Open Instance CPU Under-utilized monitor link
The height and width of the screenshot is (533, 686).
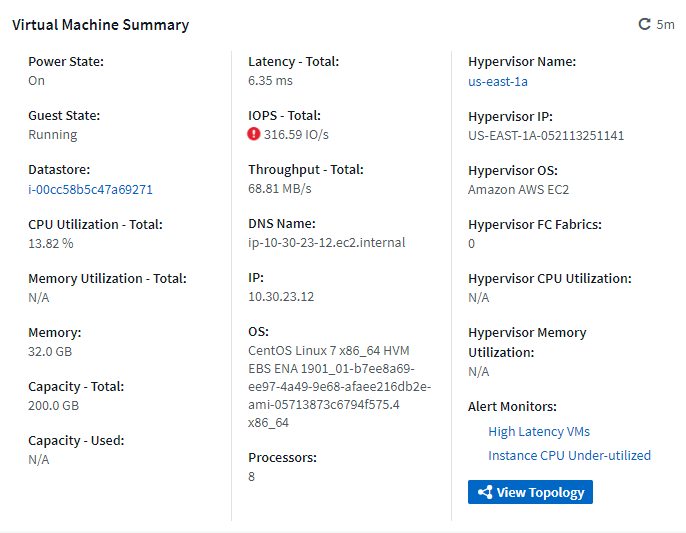569,456
